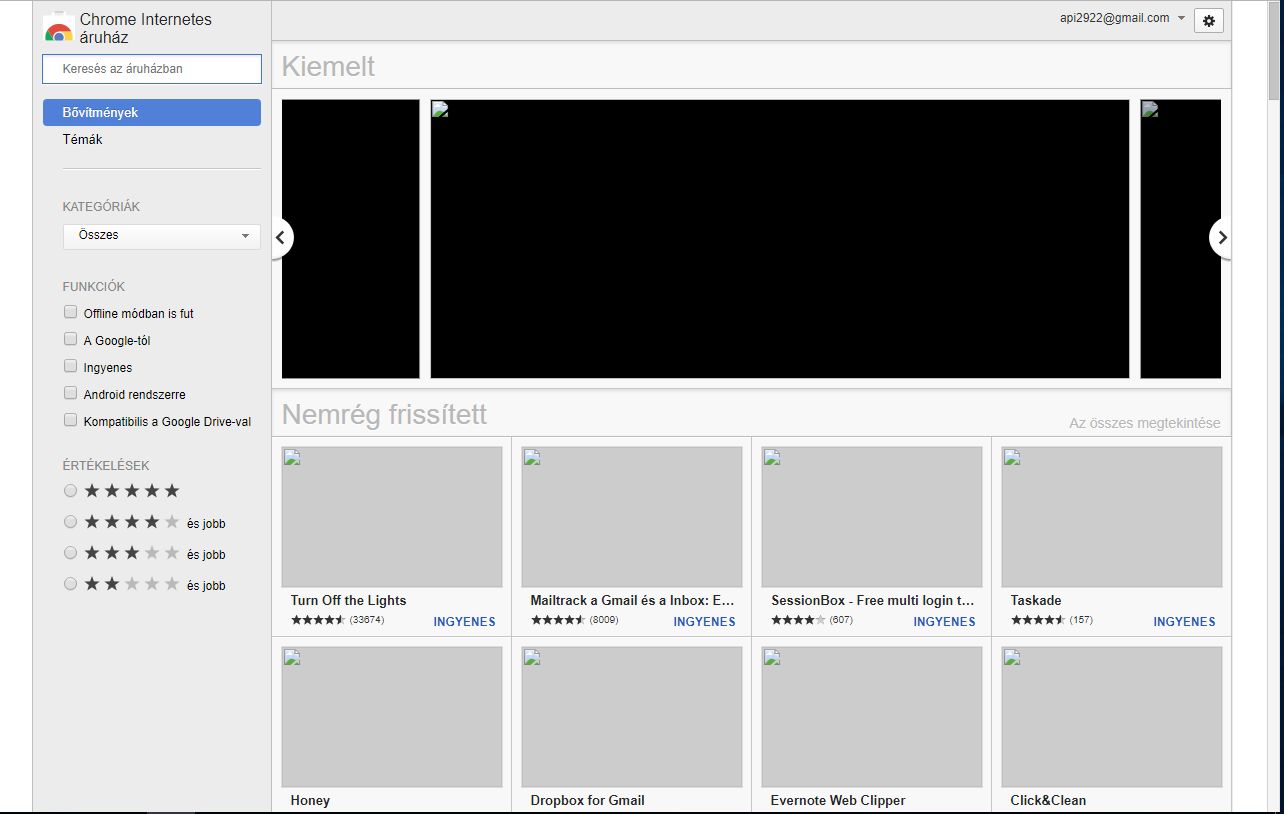Choose two stars és jobb rating
The image size is (1284, 814).
[70, 584]
